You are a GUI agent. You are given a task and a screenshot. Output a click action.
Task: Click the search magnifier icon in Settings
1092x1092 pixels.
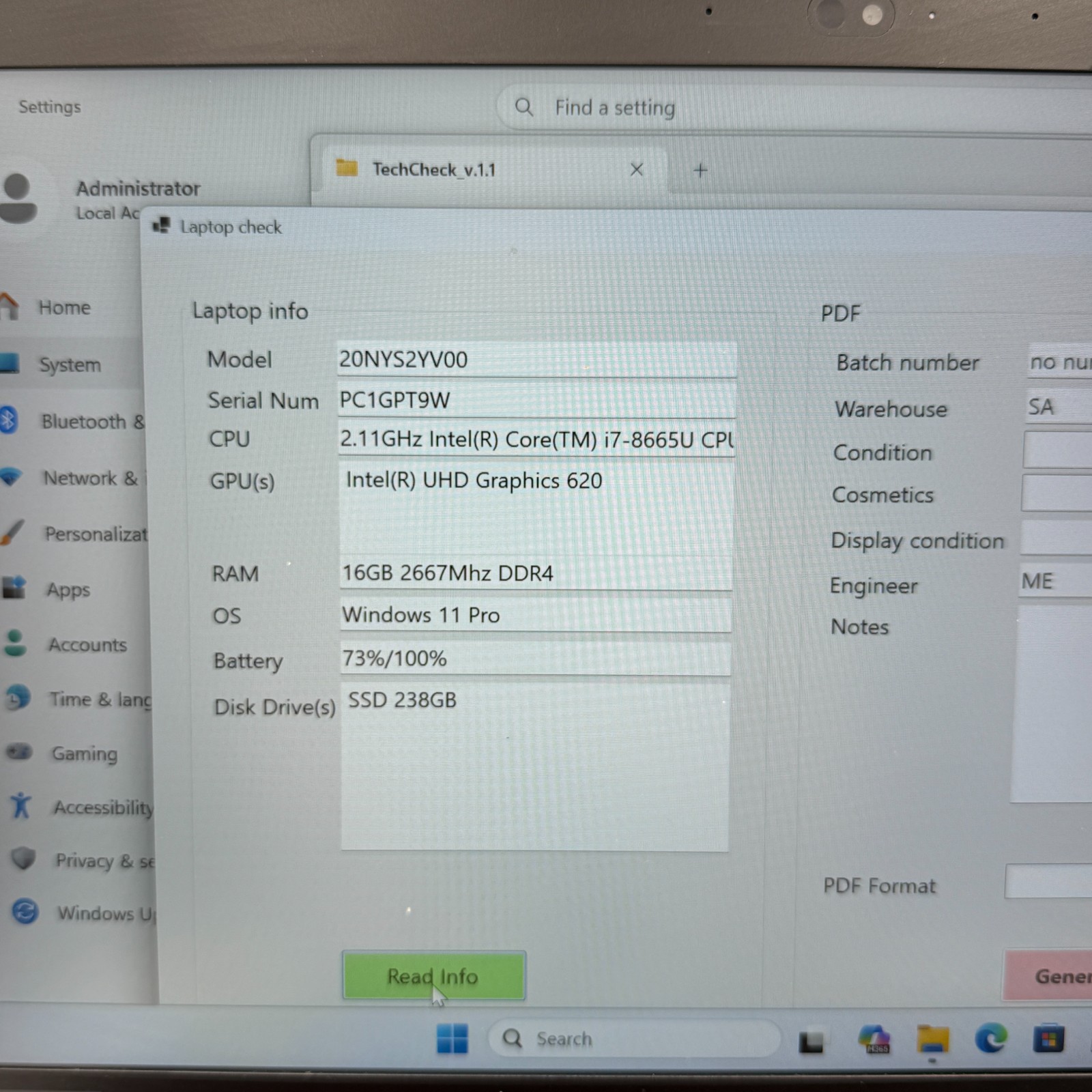[523, 106]
